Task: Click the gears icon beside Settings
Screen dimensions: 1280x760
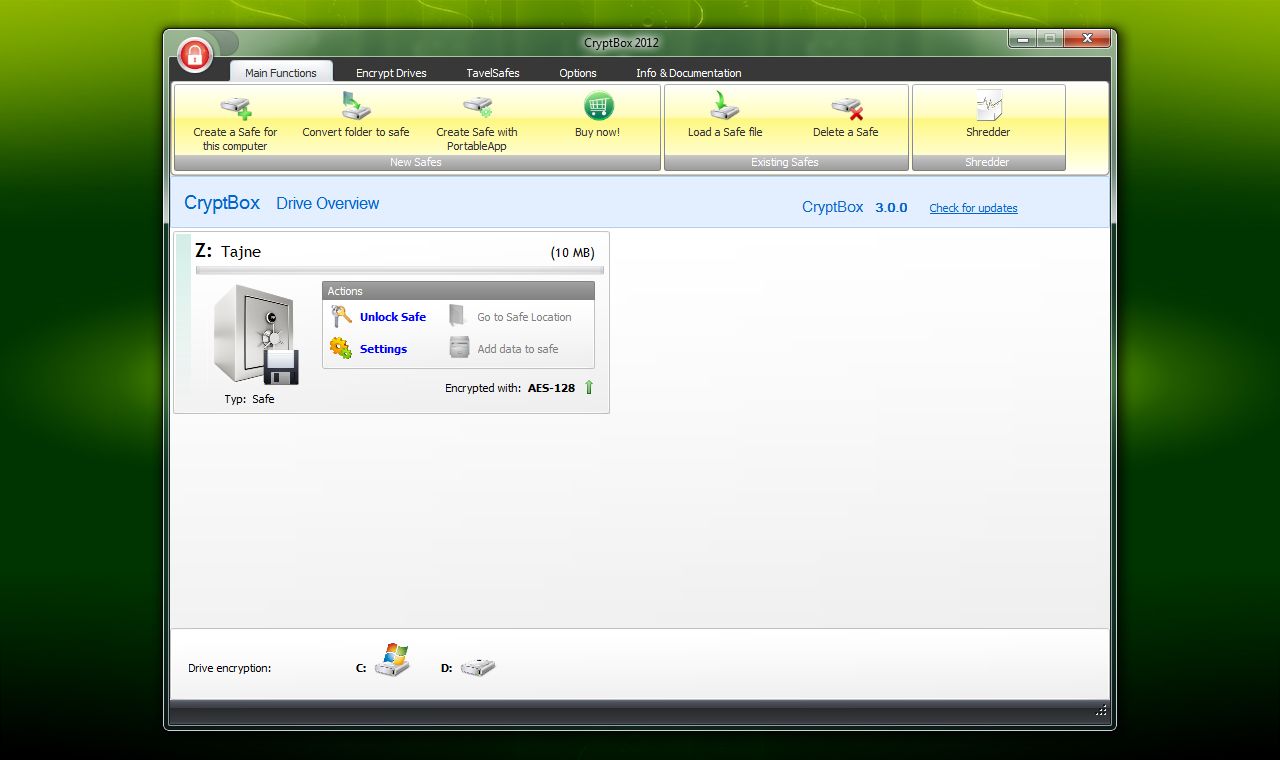Action: click(x=341, y=348)
